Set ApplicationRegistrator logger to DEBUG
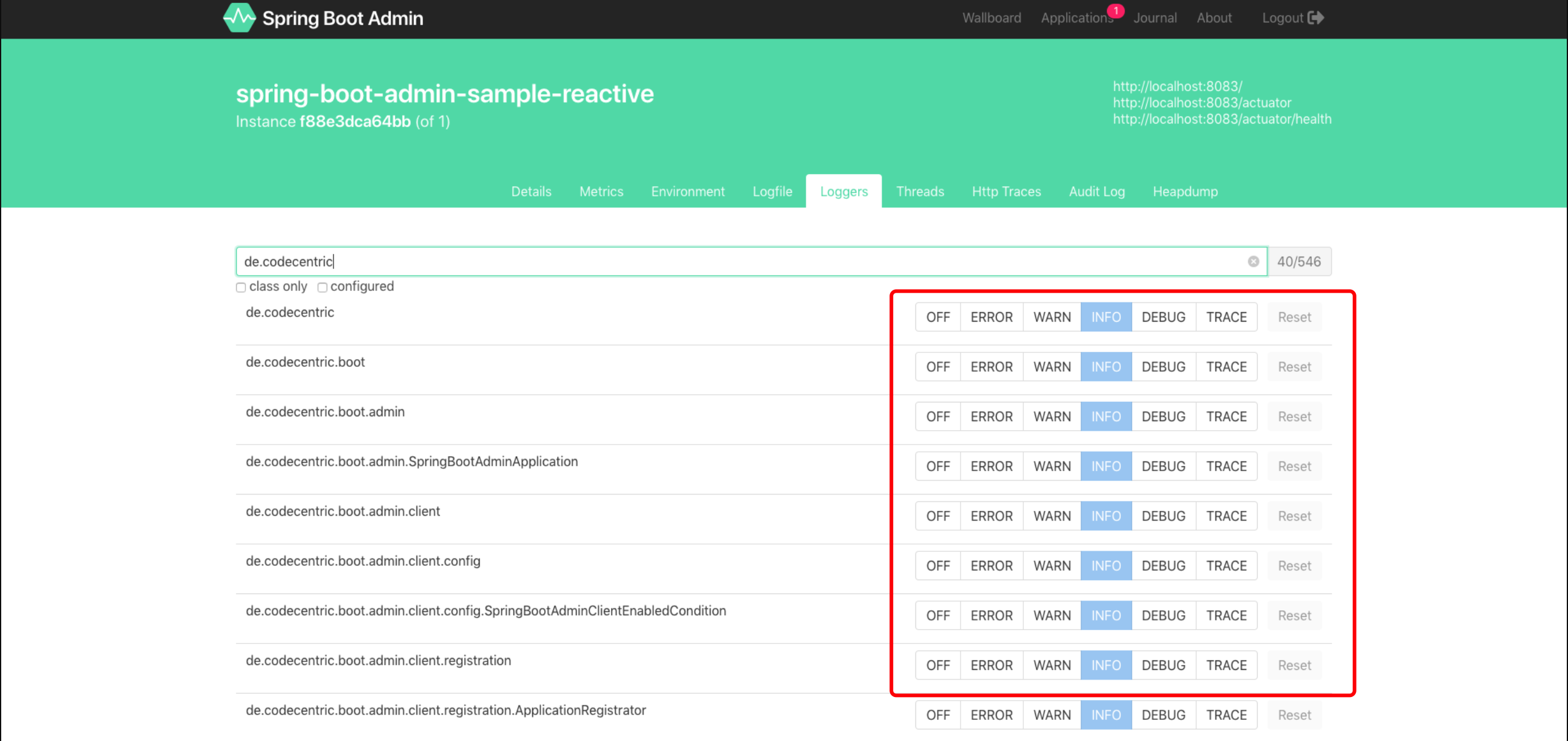 [1163, 716]
